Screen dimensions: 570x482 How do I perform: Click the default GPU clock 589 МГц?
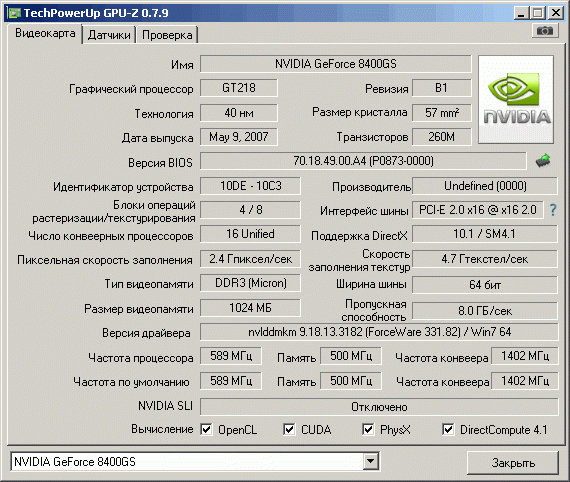tap(231, 381)
